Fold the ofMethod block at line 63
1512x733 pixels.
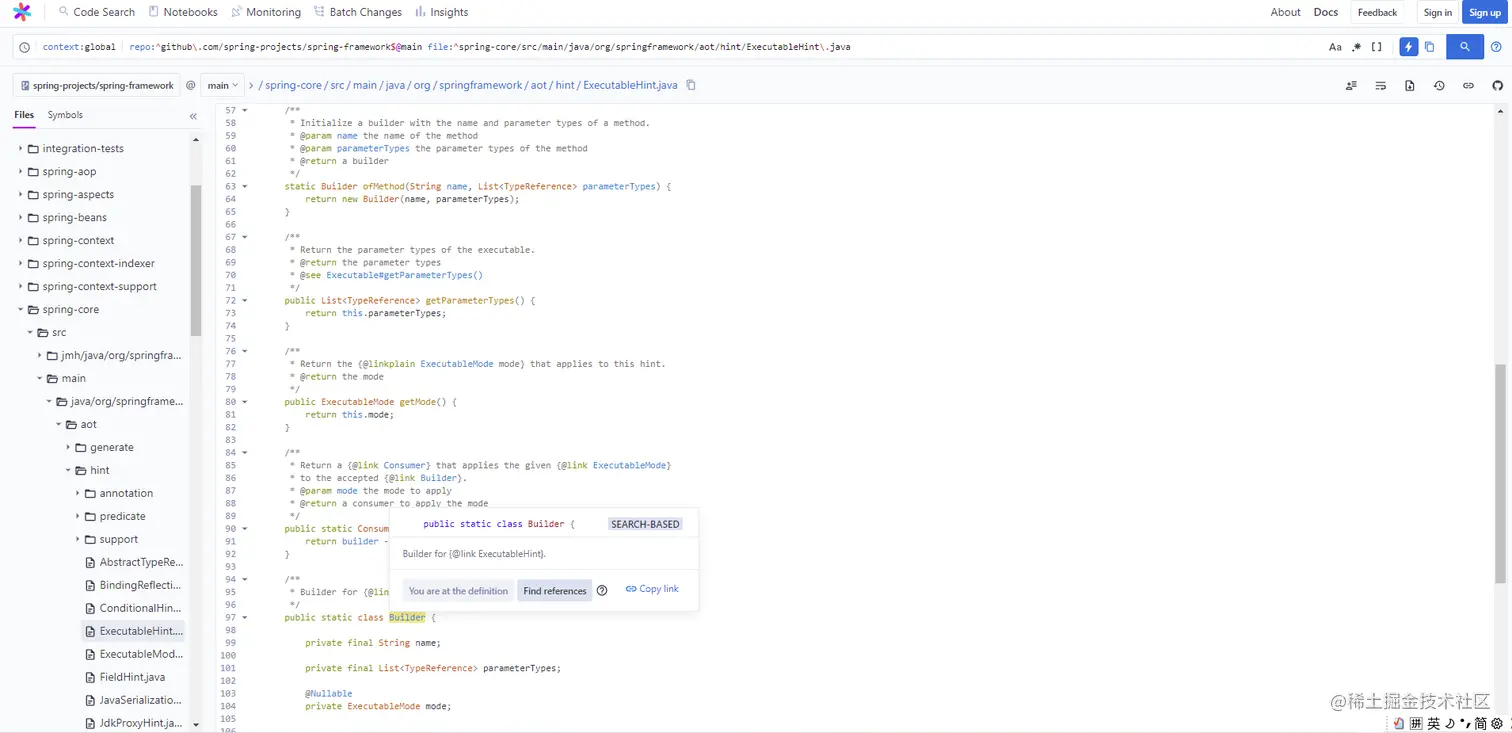(246, 187)
